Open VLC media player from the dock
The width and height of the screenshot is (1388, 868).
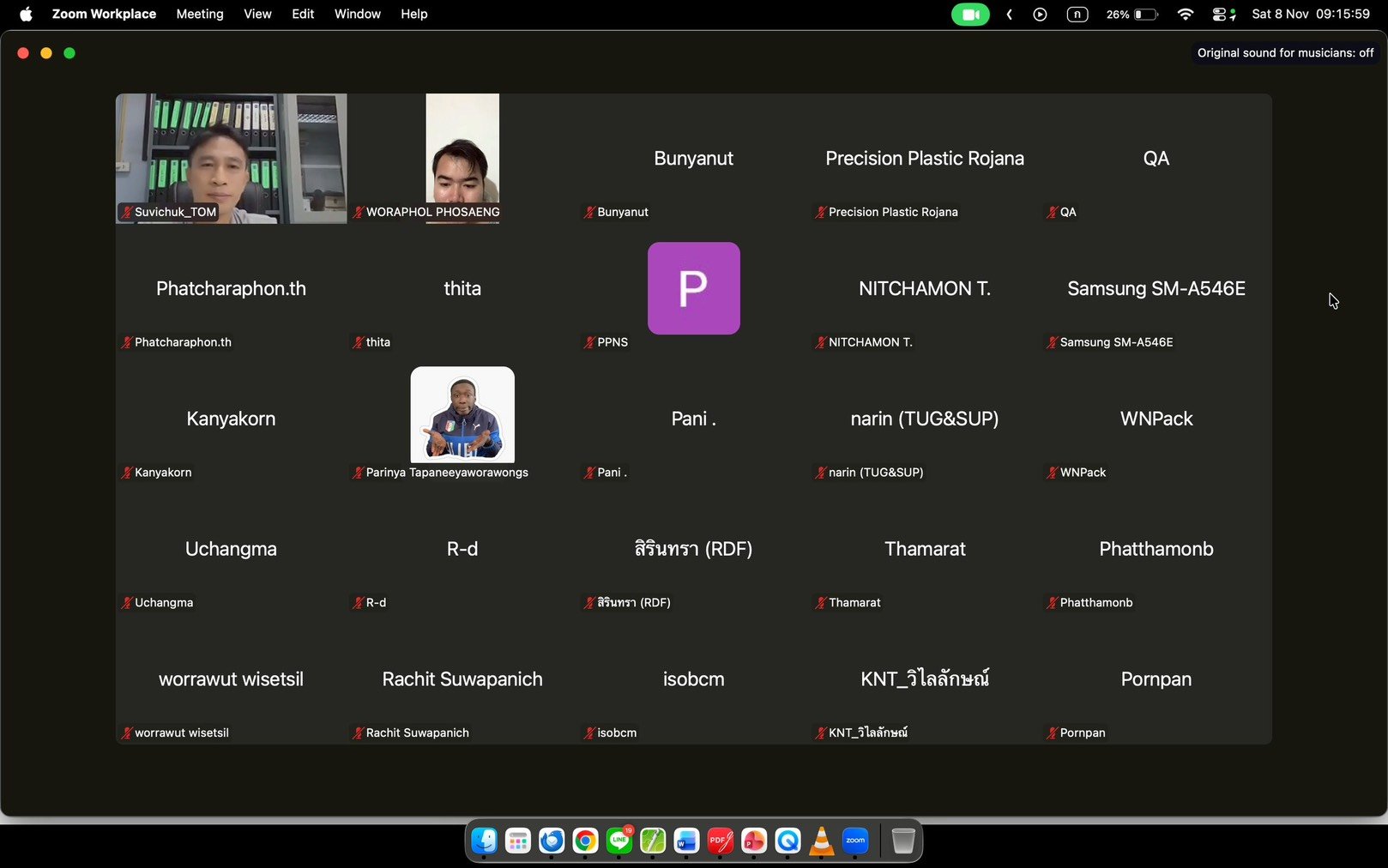(x=821, y=841)
